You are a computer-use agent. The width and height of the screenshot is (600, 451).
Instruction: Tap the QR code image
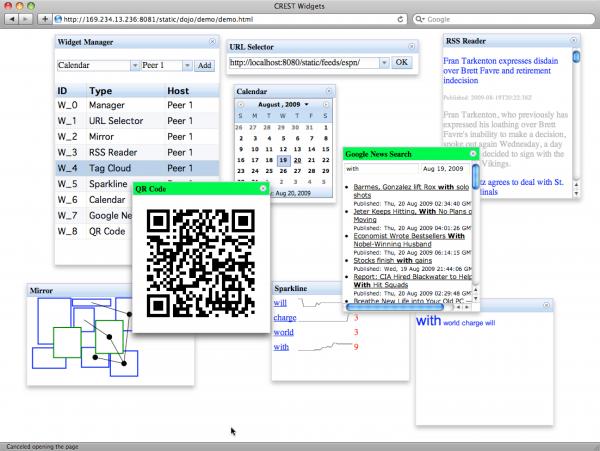tap(201, 263)
